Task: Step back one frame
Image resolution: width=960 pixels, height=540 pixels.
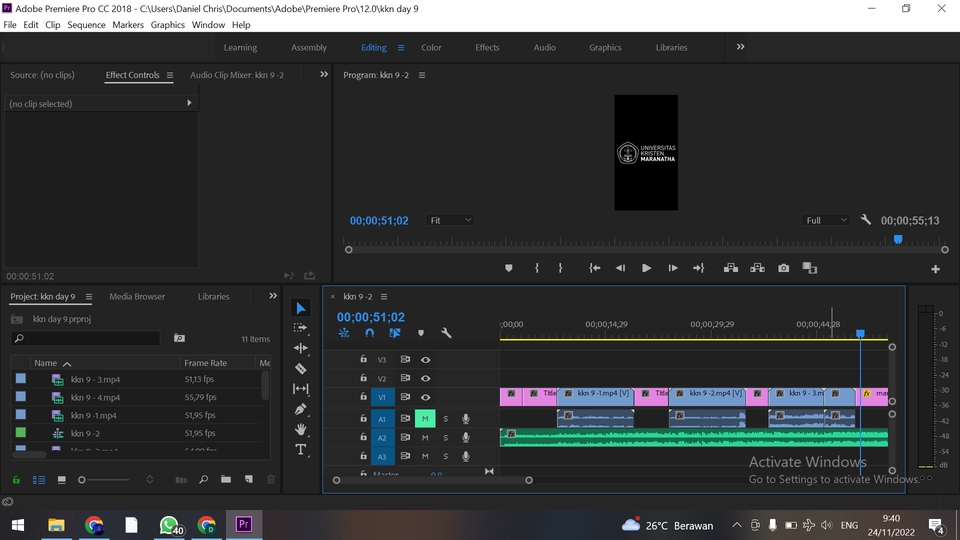Action: (x=620, y=268)
